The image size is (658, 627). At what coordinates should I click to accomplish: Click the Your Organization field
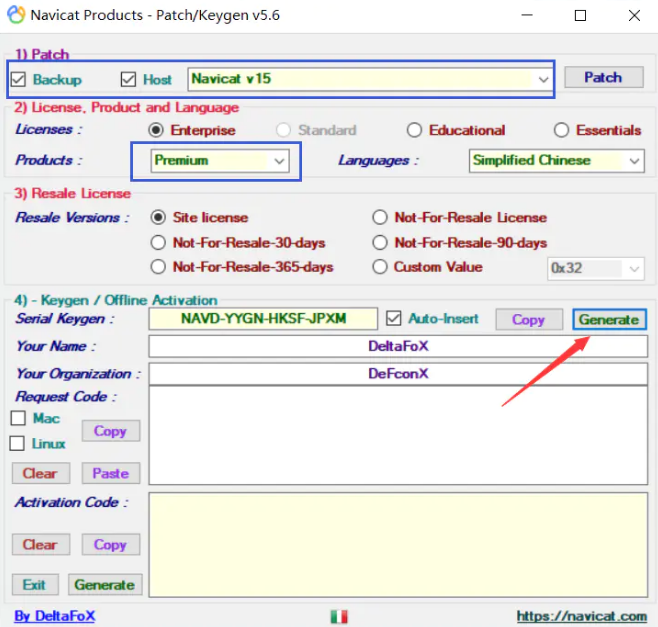[x=398, y=374]
